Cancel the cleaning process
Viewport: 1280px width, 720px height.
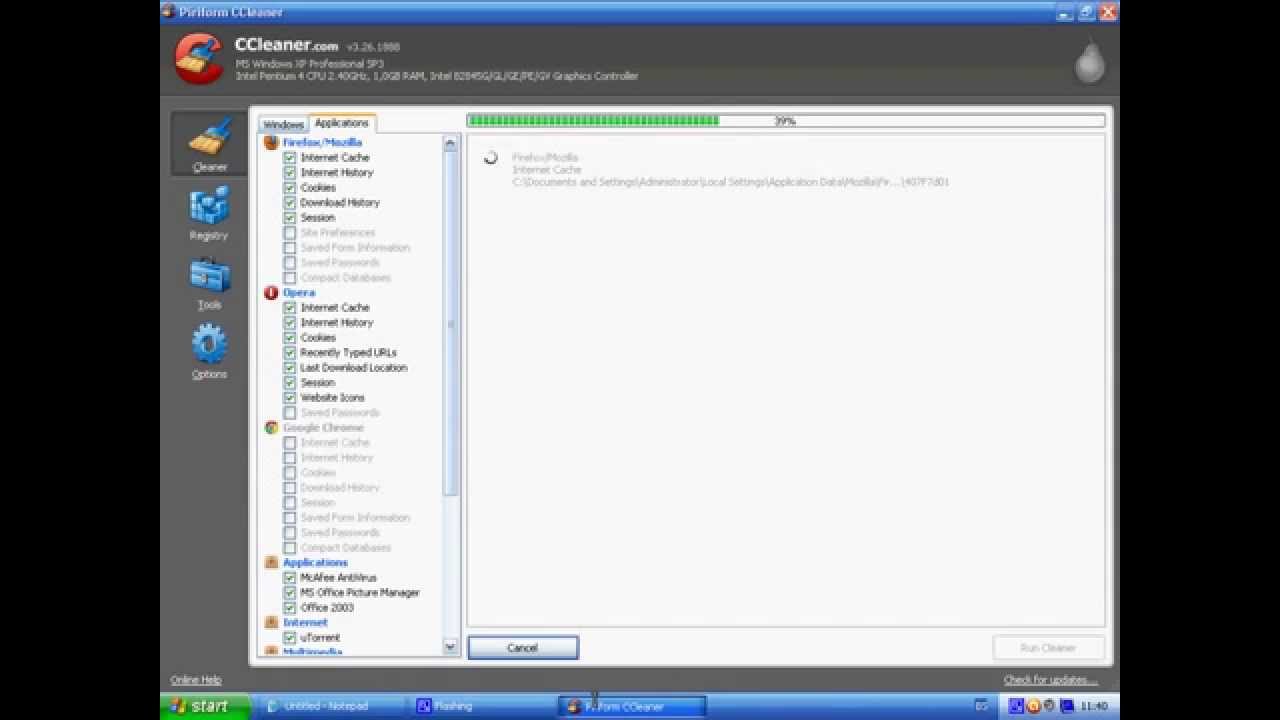523,648
